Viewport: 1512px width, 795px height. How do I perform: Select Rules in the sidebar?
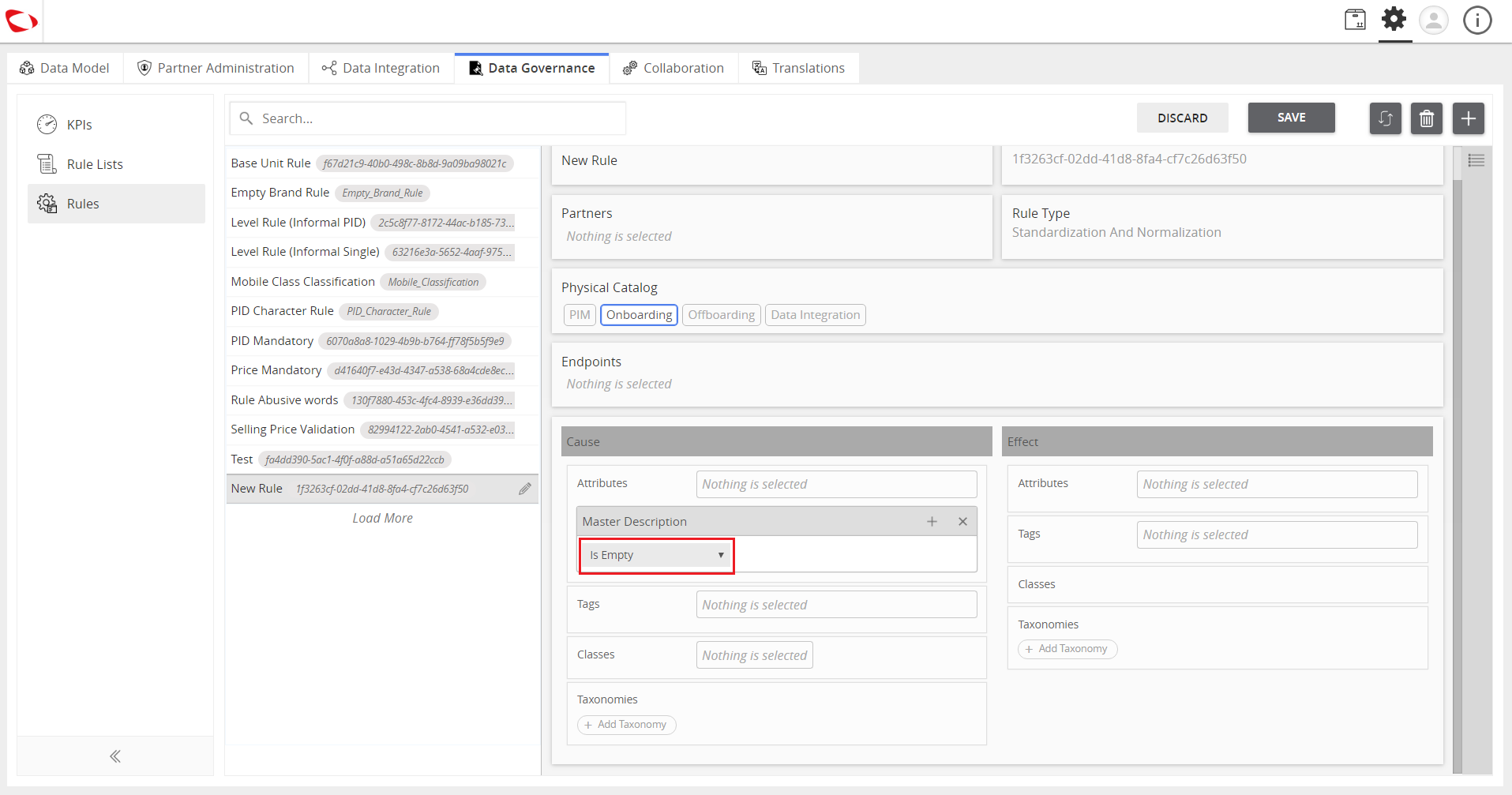coord(116,204)
